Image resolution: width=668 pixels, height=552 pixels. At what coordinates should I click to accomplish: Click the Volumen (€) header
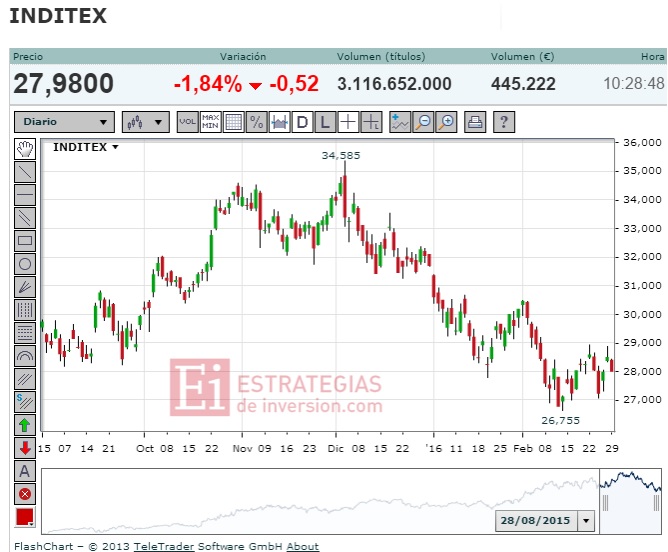tap(522, 57)
